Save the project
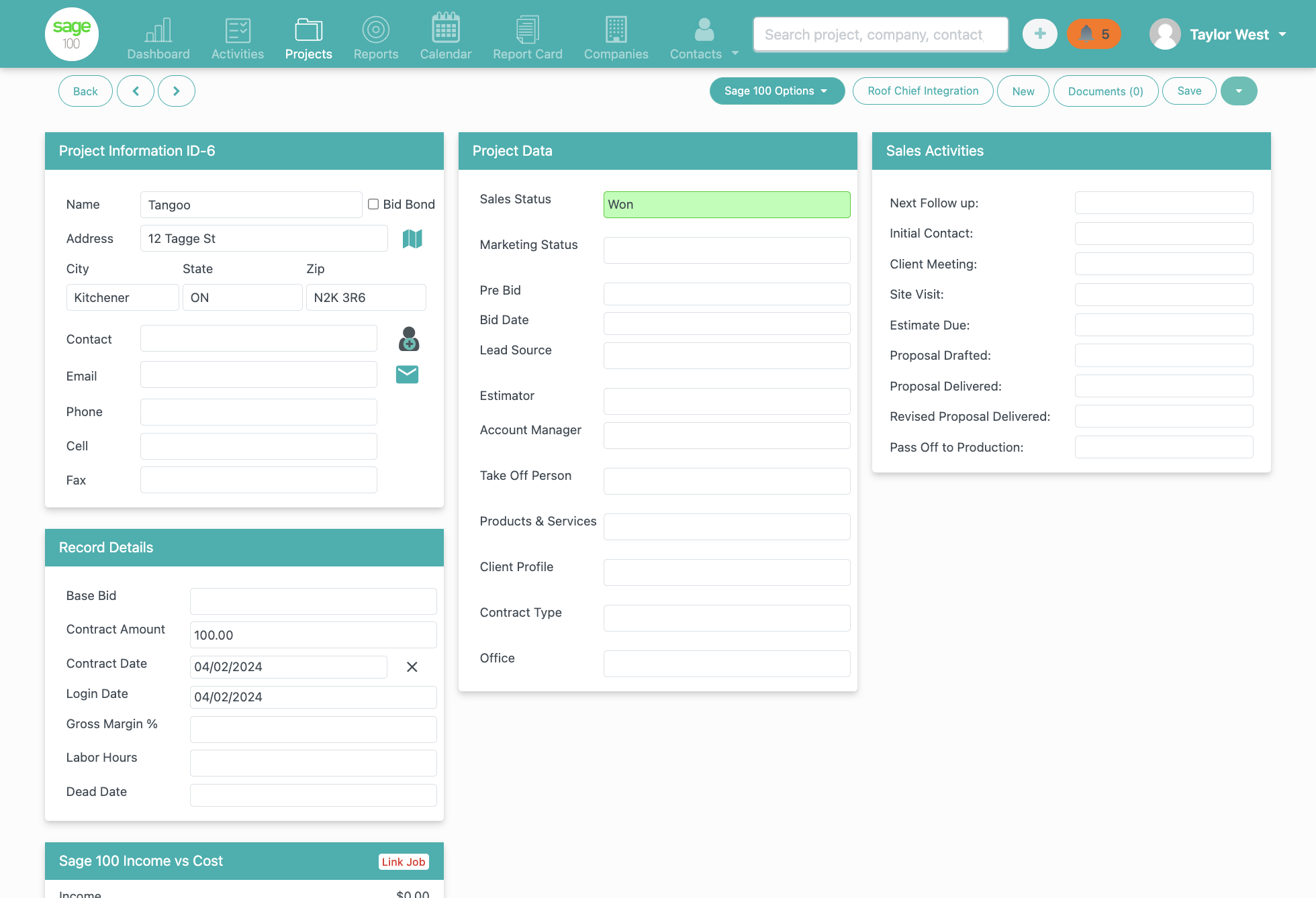 (x=1189, y=91)
